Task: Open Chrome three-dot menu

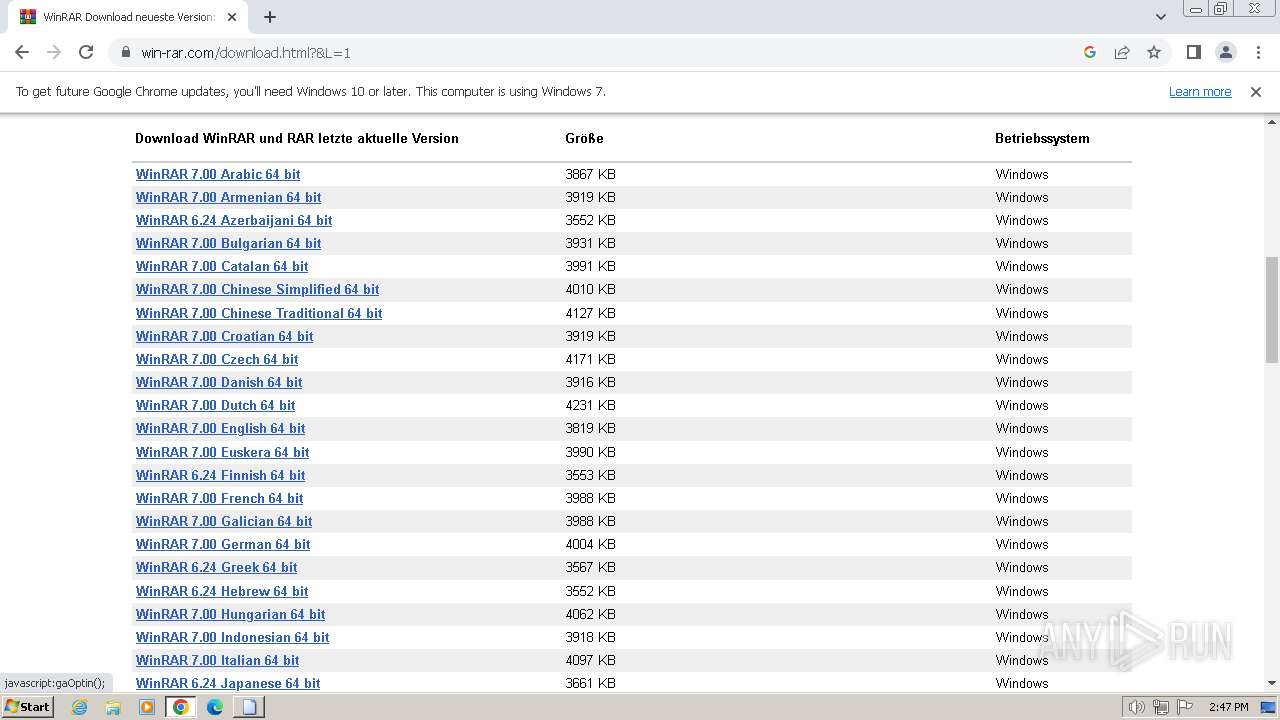Action: point(1258,53)
